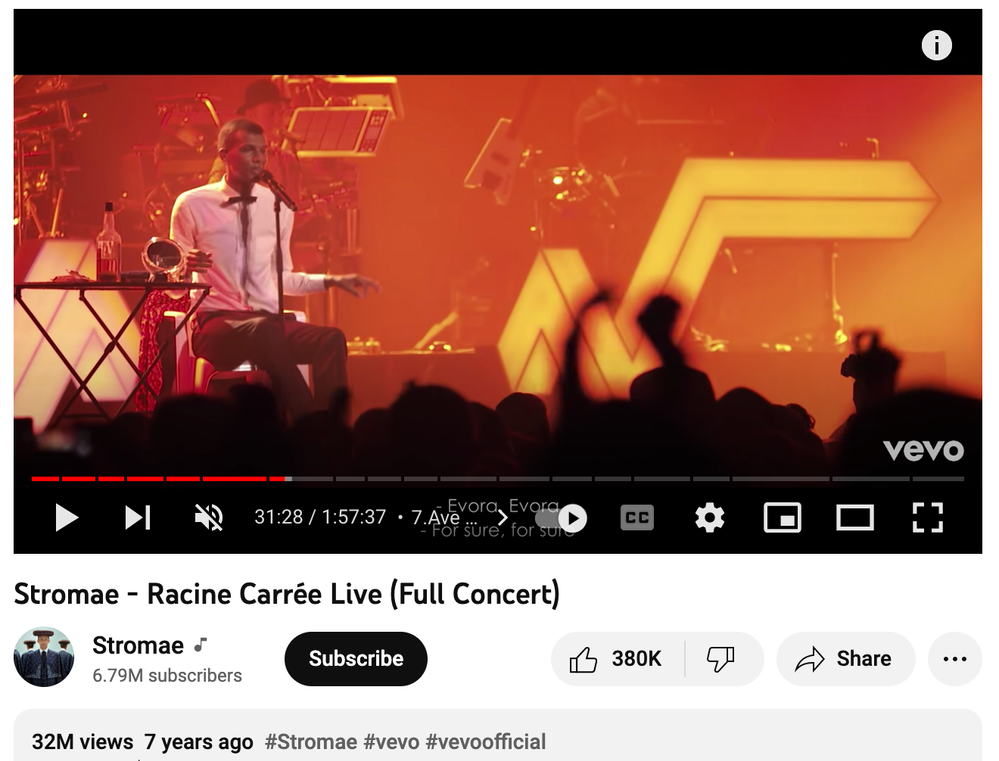Seek in the video progress bar

(498, 478)
